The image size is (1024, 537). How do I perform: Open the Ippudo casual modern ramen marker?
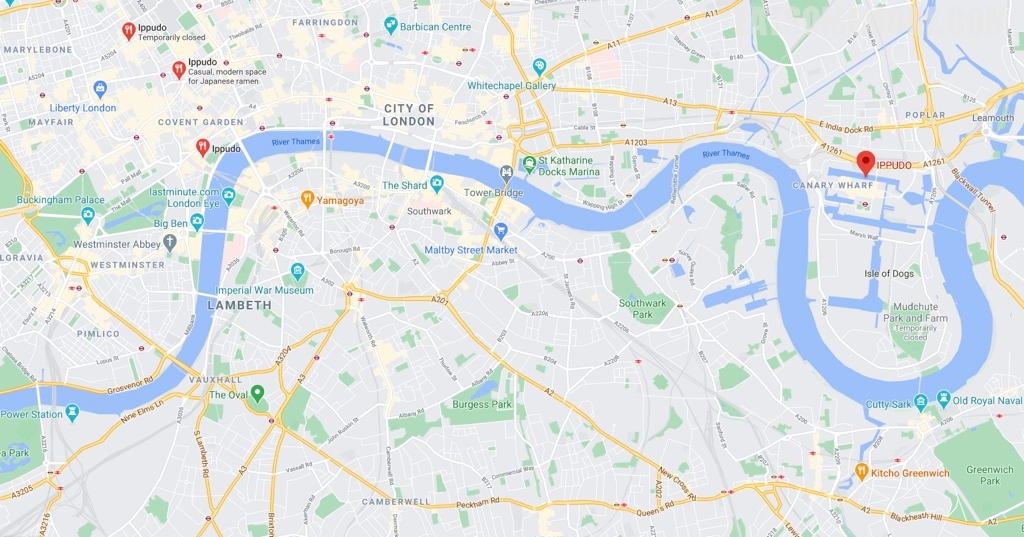179,70
